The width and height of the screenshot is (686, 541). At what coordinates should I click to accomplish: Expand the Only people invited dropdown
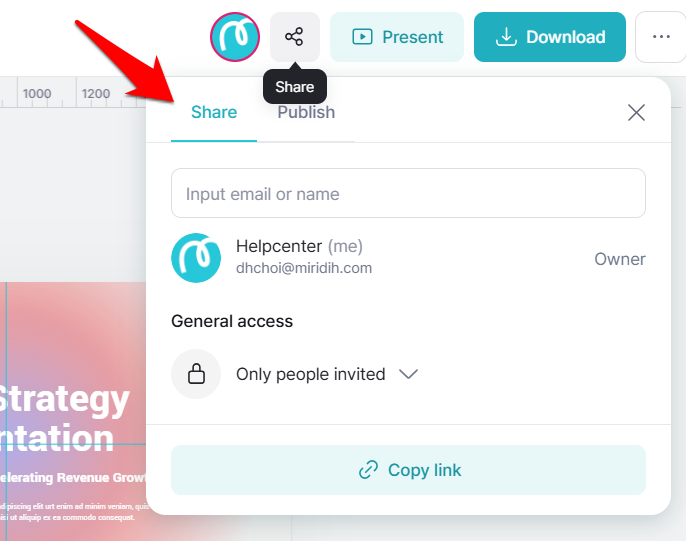[x=327, y=374]
